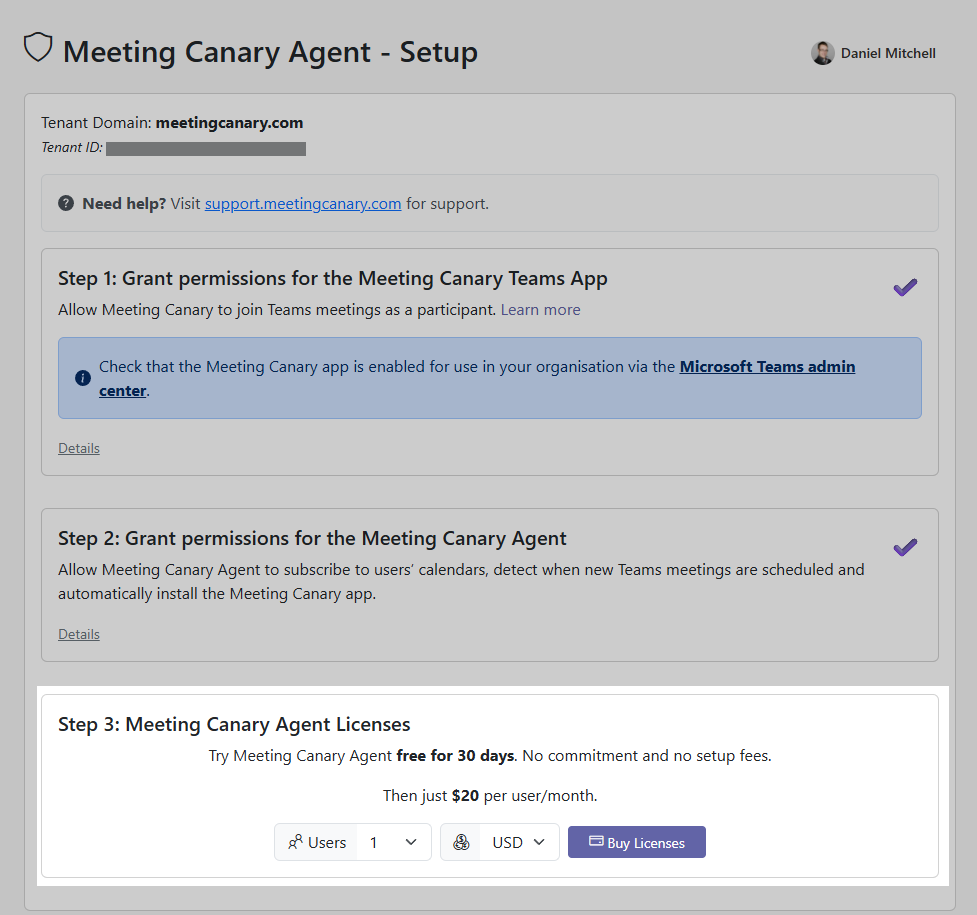
Task: Click the redacted Tenant ID field
Action: coord(206,149)
